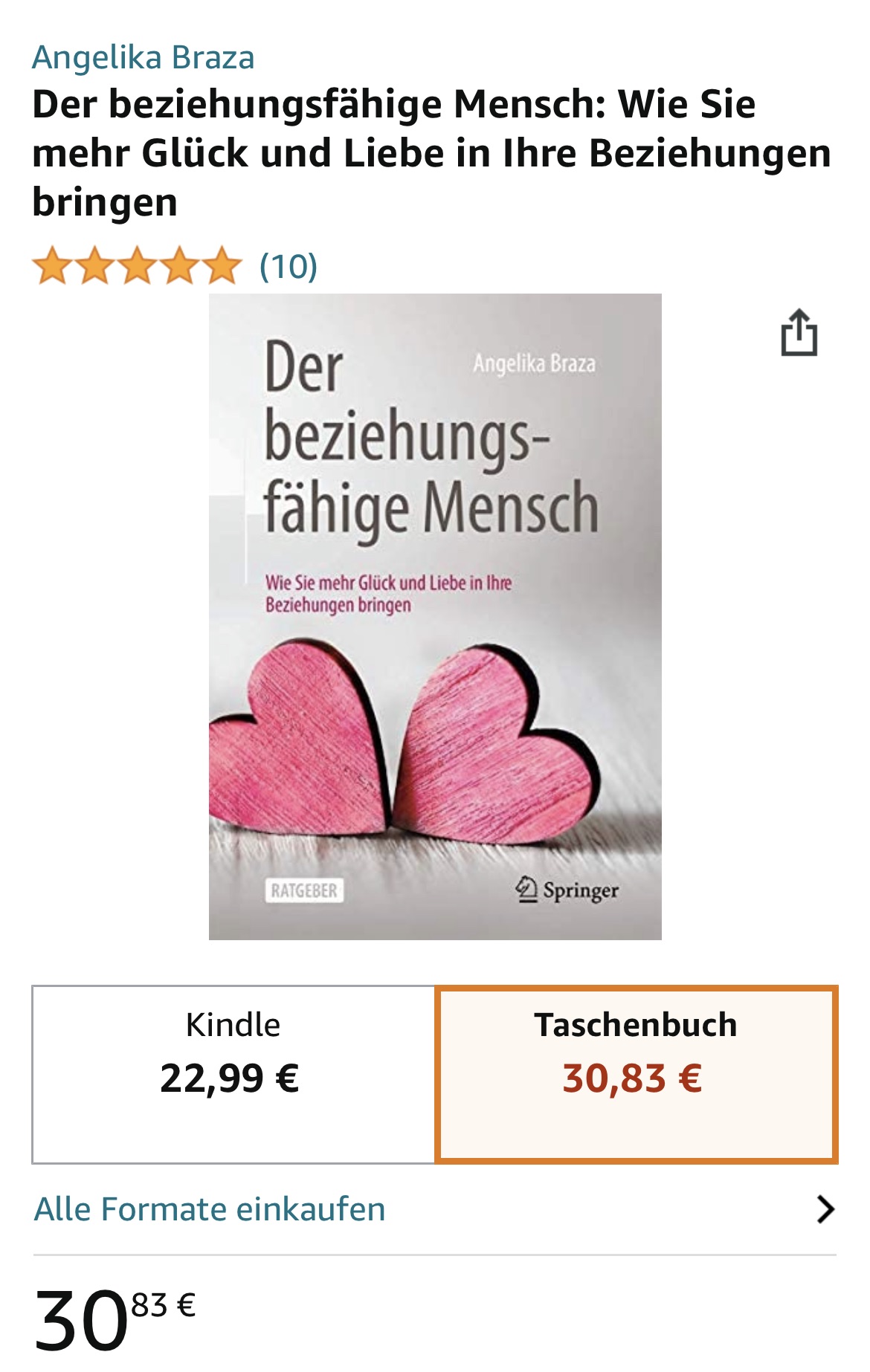The height and width of the screenshot is (1372, 870).
Task: Select the Kindle format option
Action: pos(233,1074)
